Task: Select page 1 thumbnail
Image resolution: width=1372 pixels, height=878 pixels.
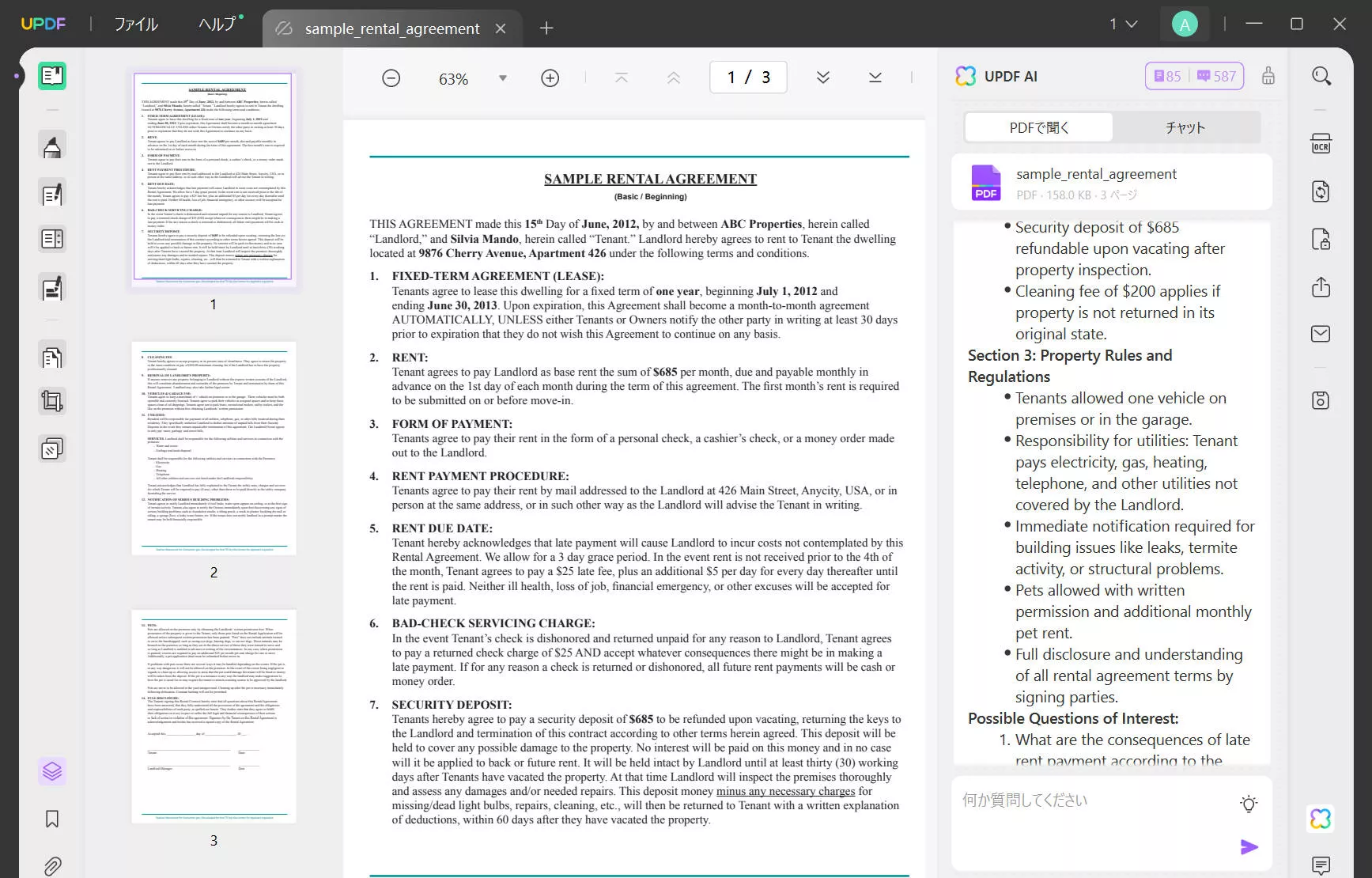Action: tap(213, 176)
